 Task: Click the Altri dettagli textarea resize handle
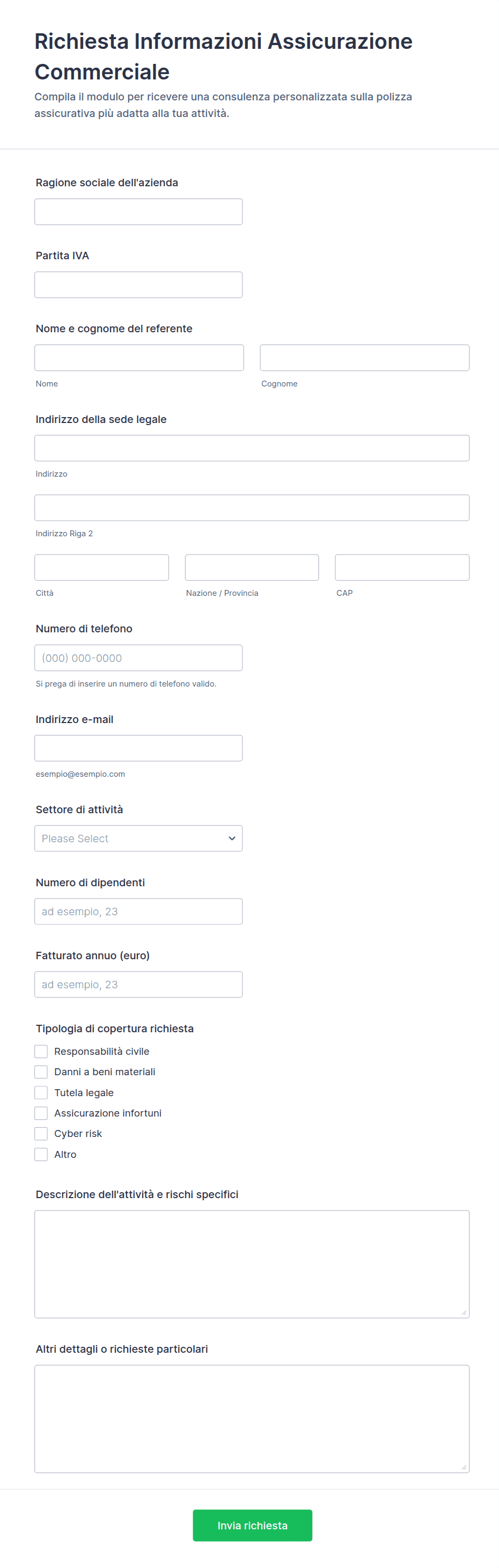pyautogui.click(x=464, y=1468)
